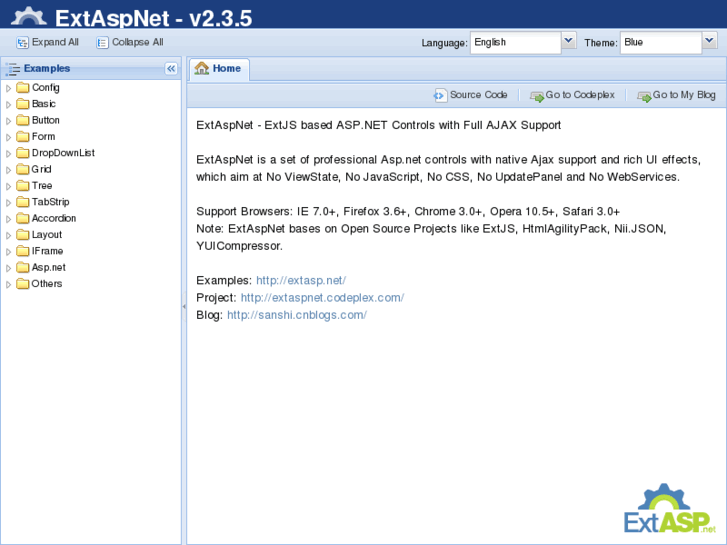Screen dimensions: 727x545
Task: Click the Tree folder icon
Action: point(23,186)
